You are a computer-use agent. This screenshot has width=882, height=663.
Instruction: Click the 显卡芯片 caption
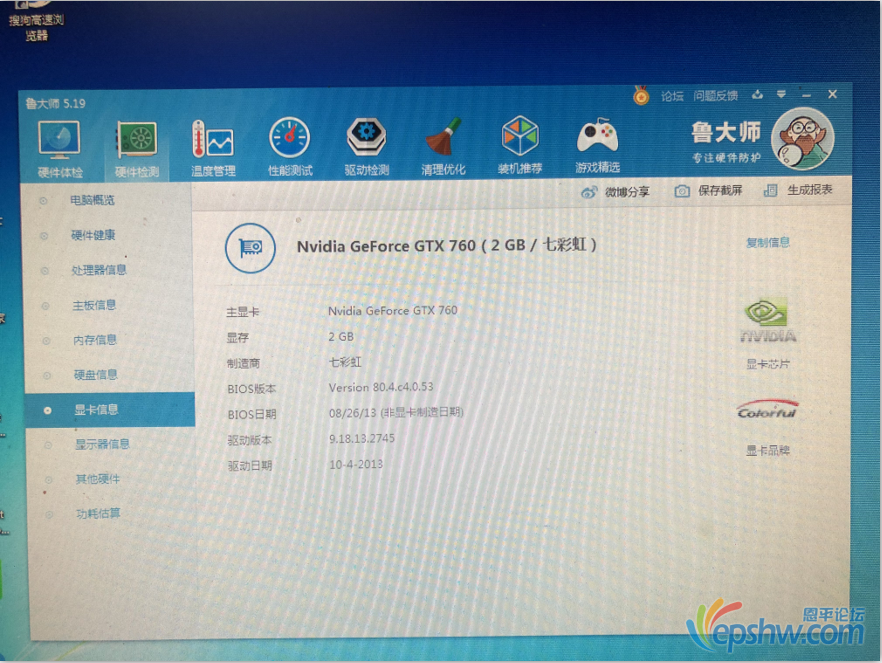(x=768, y=364)
